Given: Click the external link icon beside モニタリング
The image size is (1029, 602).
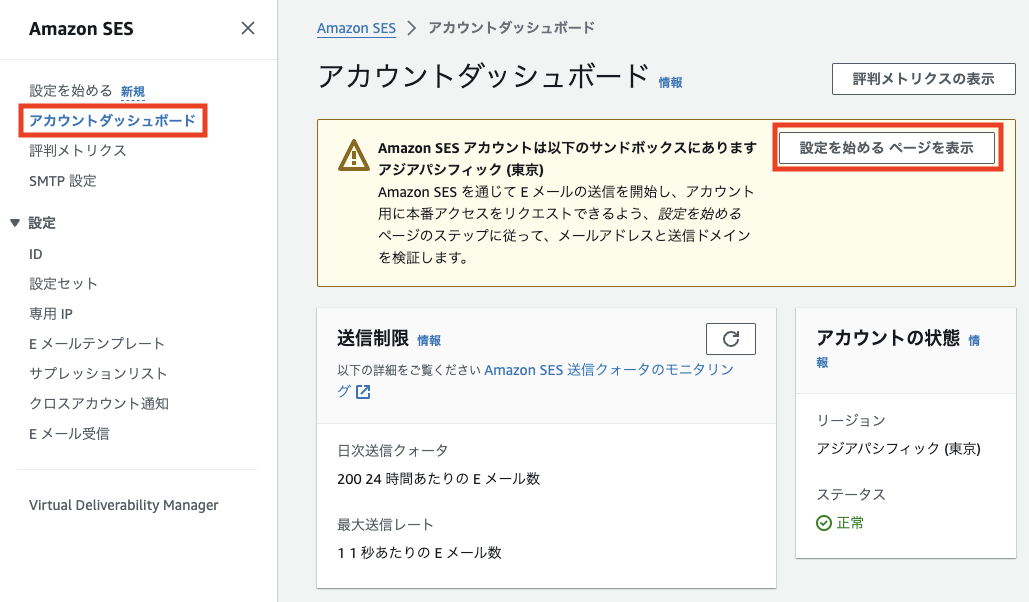Looking at the screenshot, I should click(363, 392).
